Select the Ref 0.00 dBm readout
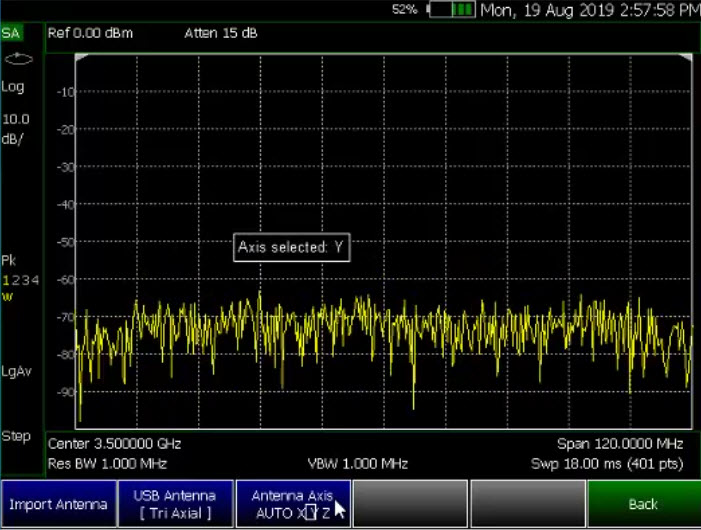Viewport: 701px width, 530px height. (90, 34)
